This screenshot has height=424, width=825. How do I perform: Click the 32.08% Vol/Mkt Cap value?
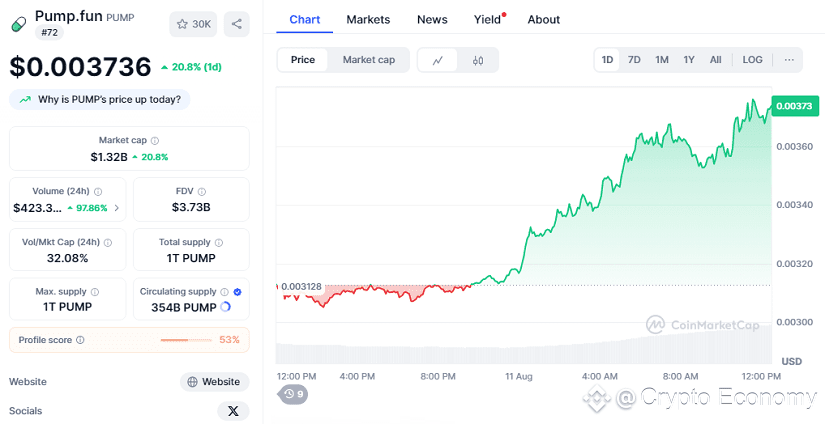(x=67, y=258)
